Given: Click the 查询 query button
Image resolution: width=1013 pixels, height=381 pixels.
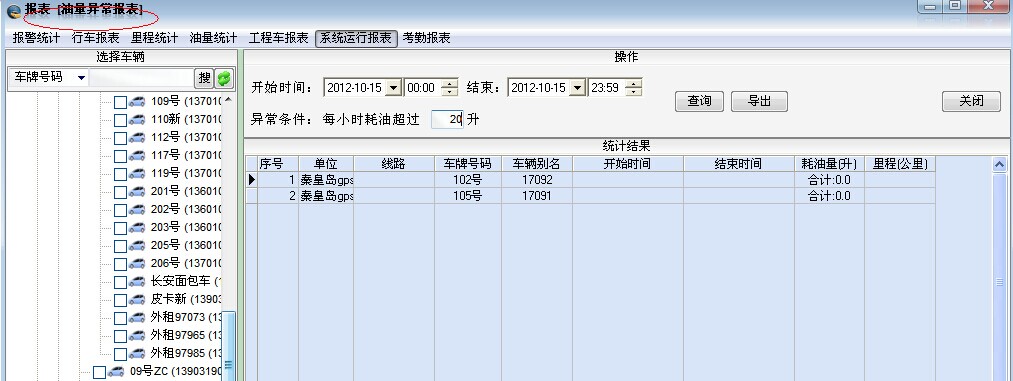Looking at the screenshot, I should [x=699, y=101].
